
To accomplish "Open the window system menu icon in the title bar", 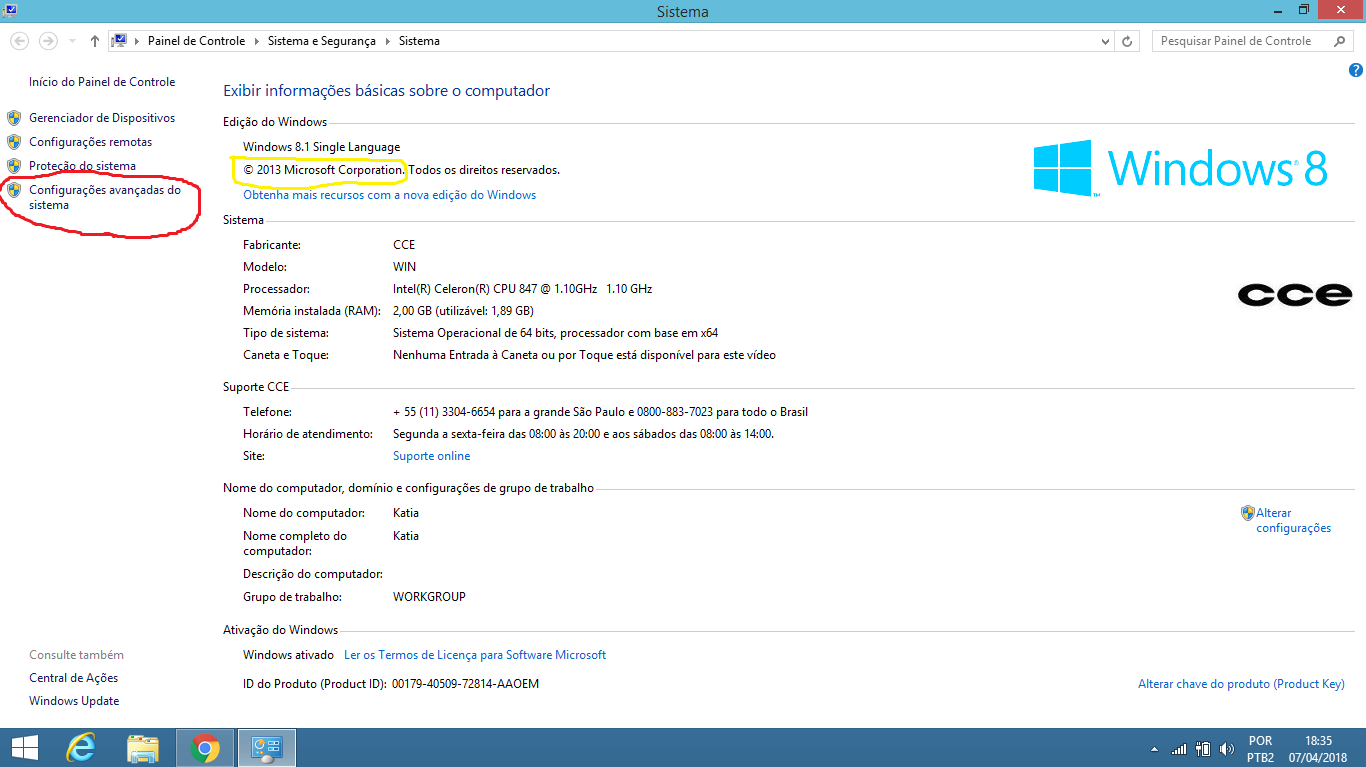I will click(9, 11).
